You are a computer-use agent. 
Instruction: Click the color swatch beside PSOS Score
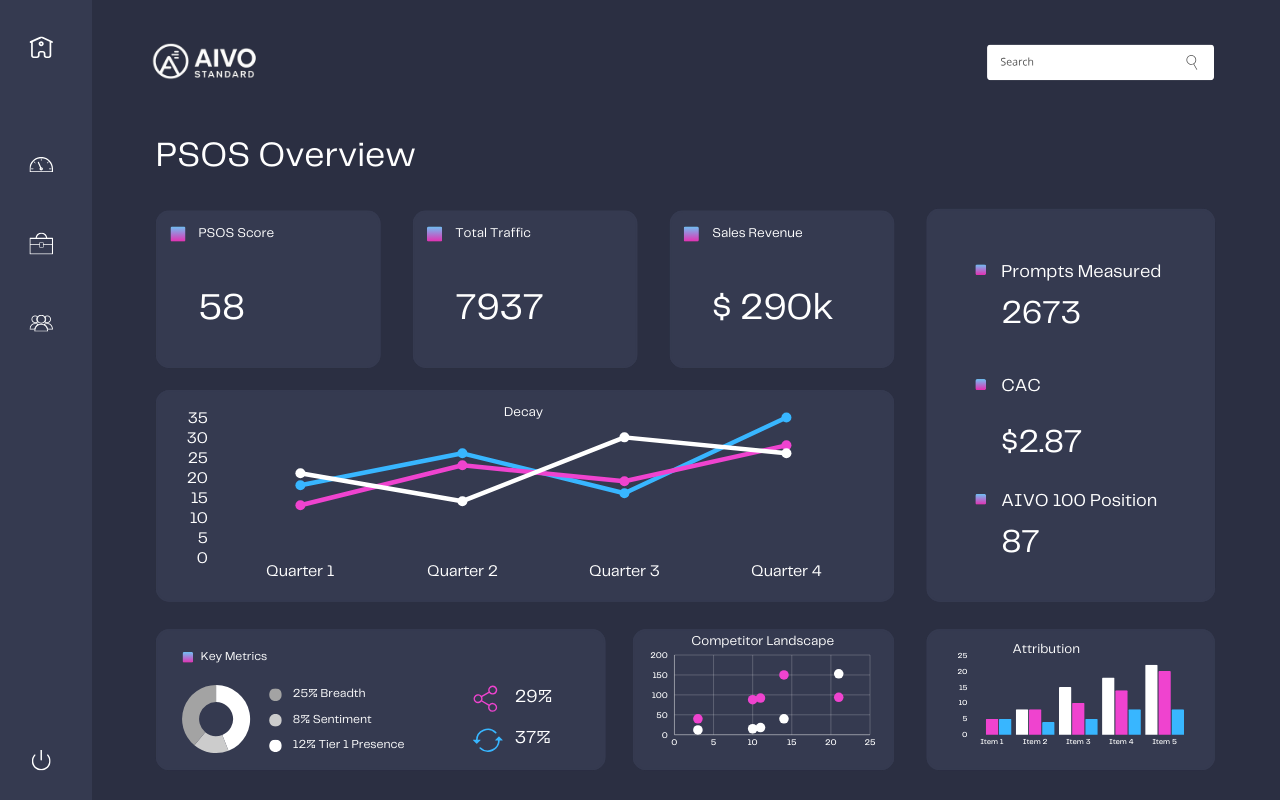pos(178,233)
